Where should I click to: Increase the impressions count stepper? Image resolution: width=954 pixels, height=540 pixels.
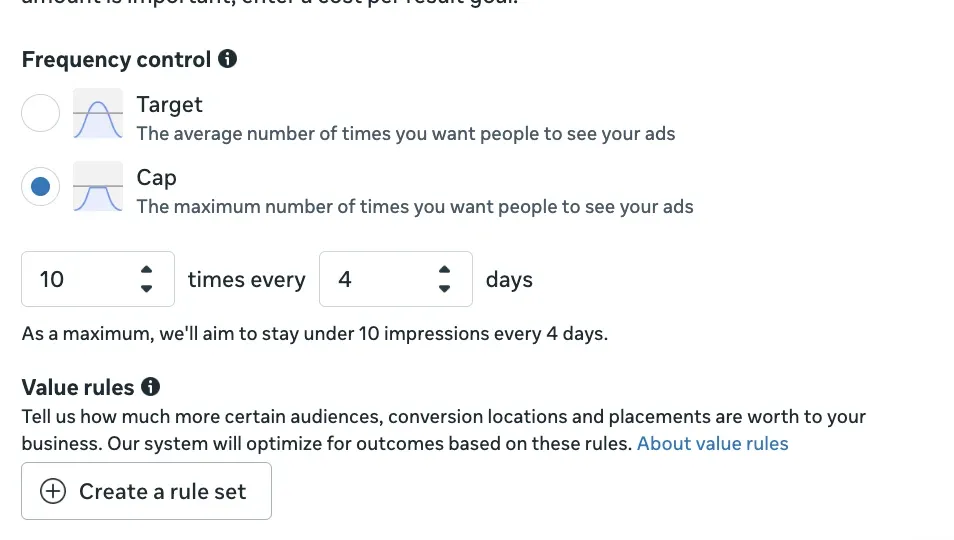147,270
